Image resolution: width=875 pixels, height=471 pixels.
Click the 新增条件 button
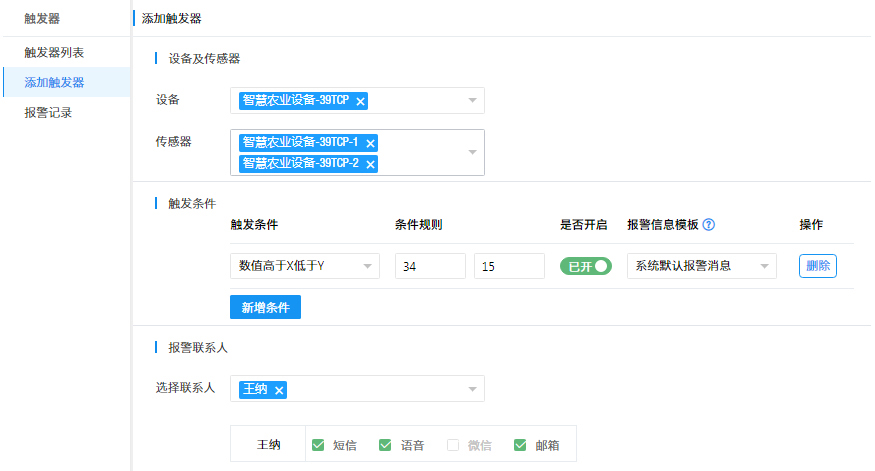point(265,307)
